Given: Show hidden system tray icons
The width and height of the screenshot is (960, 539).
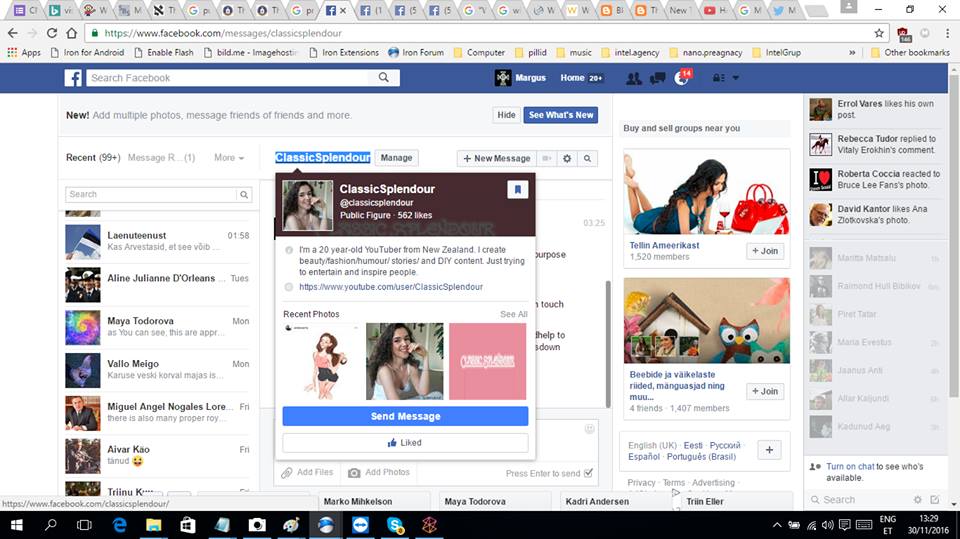Looking at the screenshot, I should click(777, 525).
